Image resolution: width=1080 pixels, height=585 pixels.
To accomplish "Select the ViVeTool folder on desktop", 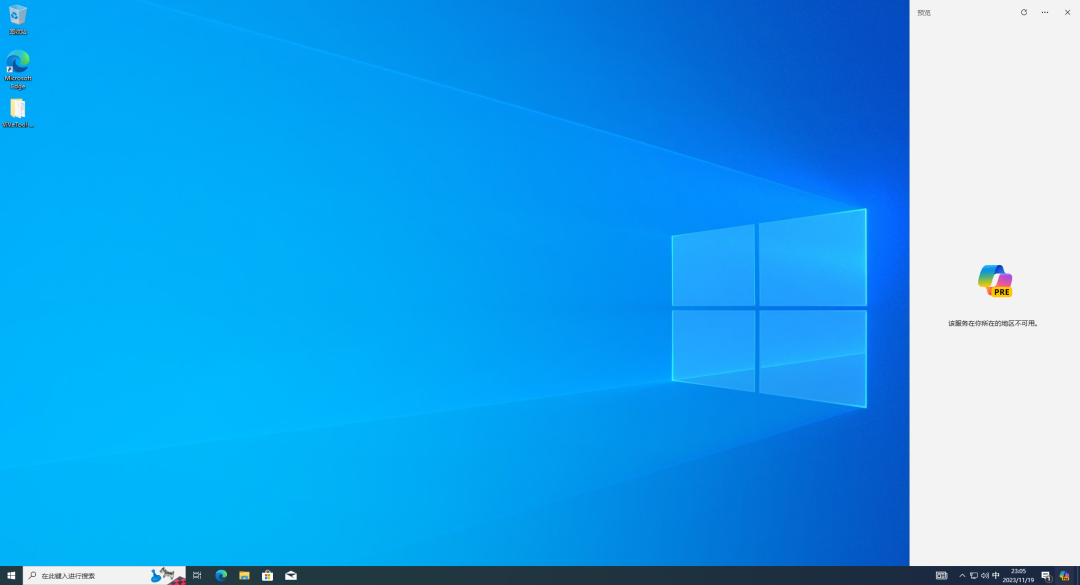I will 18,114.
